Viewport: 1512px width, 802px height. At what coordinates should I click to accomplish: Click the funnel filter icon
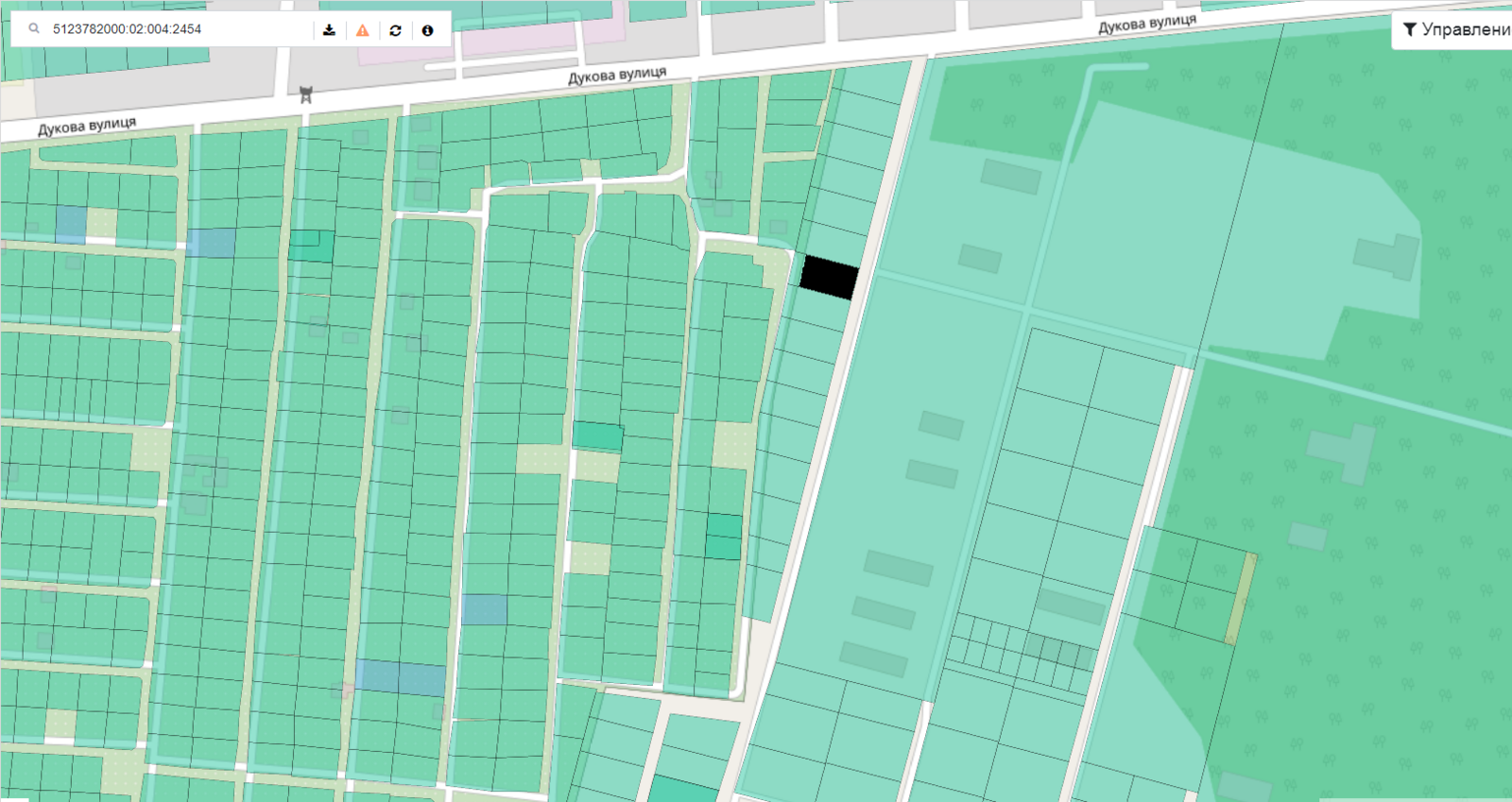coord(1409,30)
